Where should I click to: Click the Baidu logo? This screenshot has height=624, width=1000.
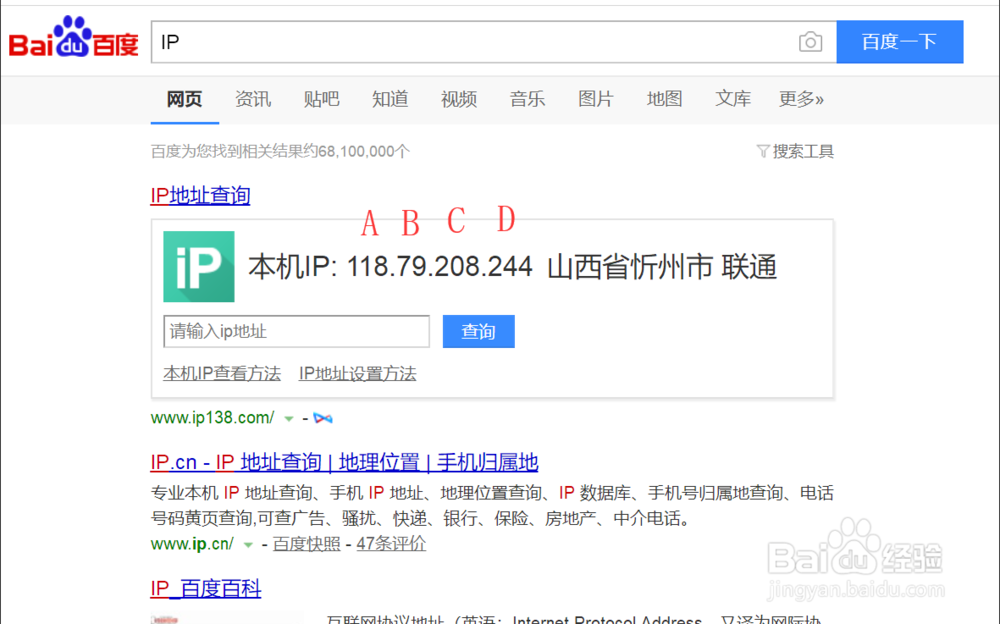[x=73, y=38]
